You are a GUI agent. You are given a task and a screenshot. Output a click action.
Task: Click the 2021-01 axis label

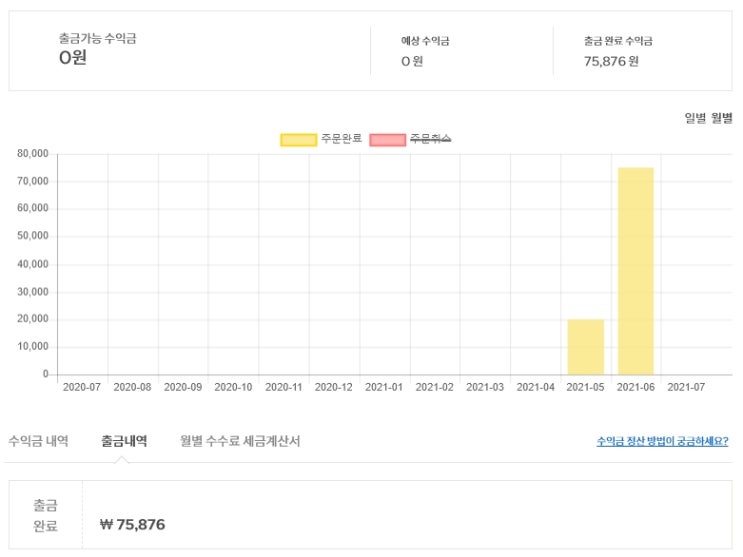[384, 387]
